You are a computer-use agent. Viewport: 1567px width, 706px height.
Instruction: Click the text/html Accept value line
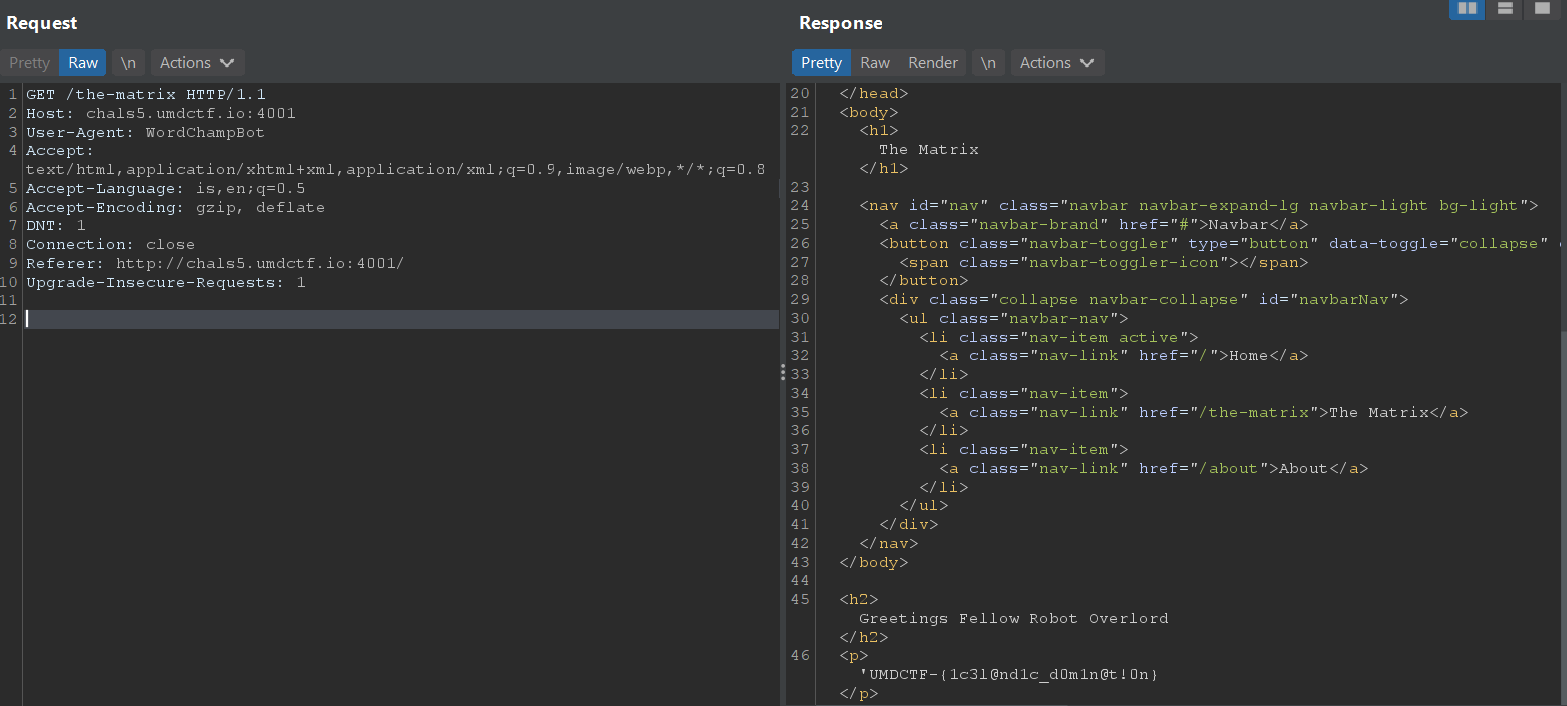[x=396, y=169]
